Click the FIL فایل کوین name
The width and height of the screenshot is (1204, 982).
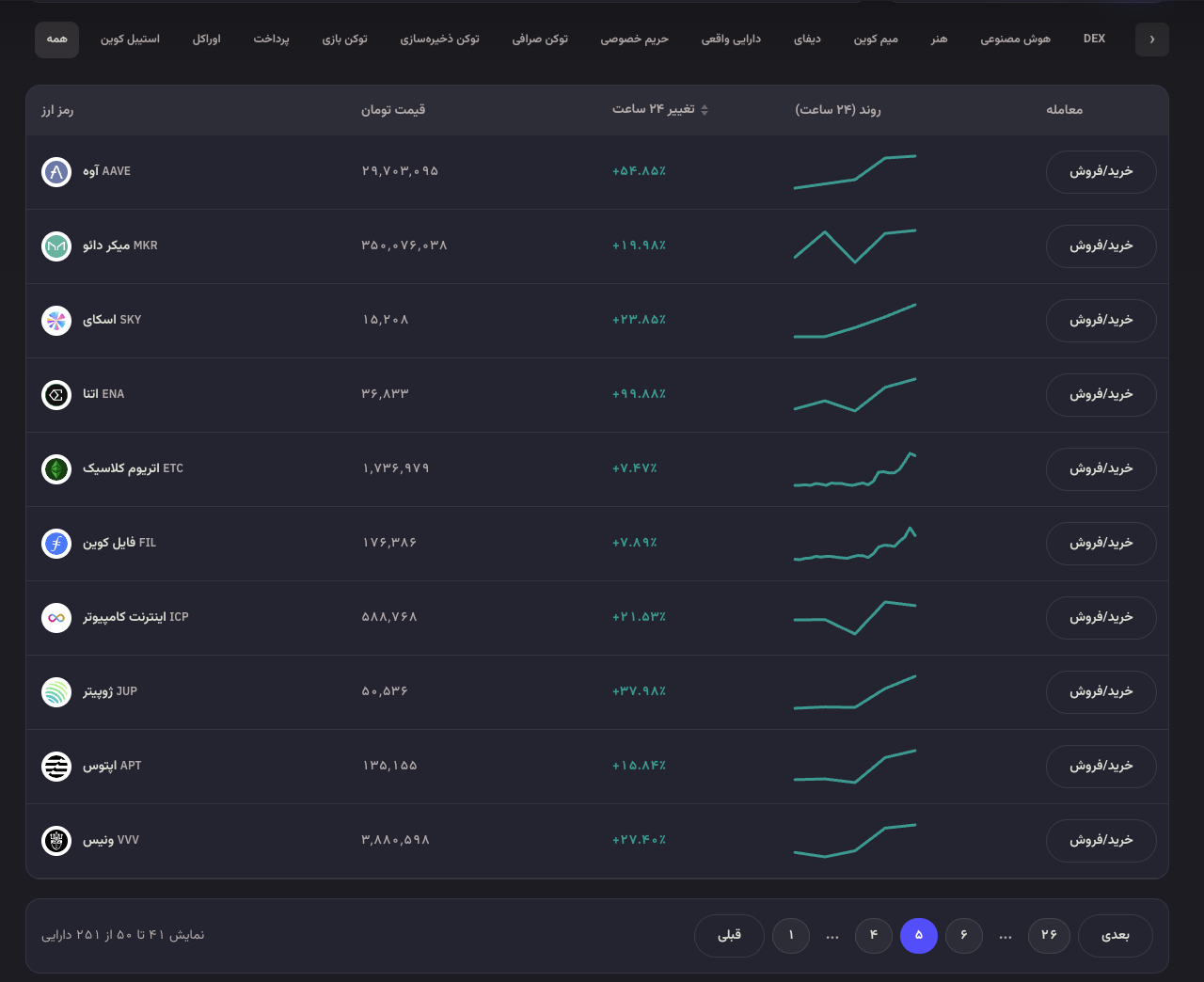[x=119, y=544]
